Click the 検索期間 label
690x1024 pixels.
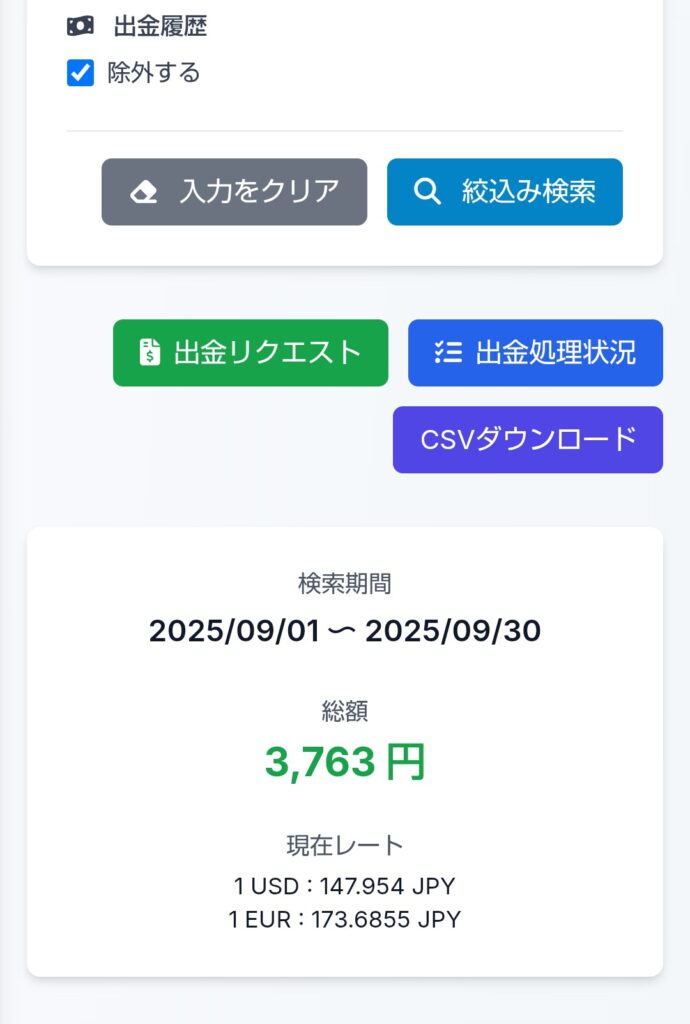click(344, 583)
